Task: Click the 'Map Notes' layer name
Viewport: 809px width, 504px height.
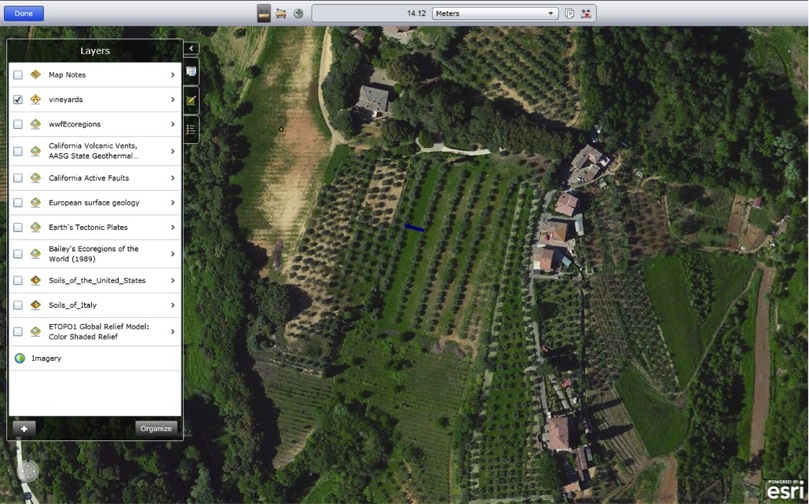Action: tap(67, 75)
